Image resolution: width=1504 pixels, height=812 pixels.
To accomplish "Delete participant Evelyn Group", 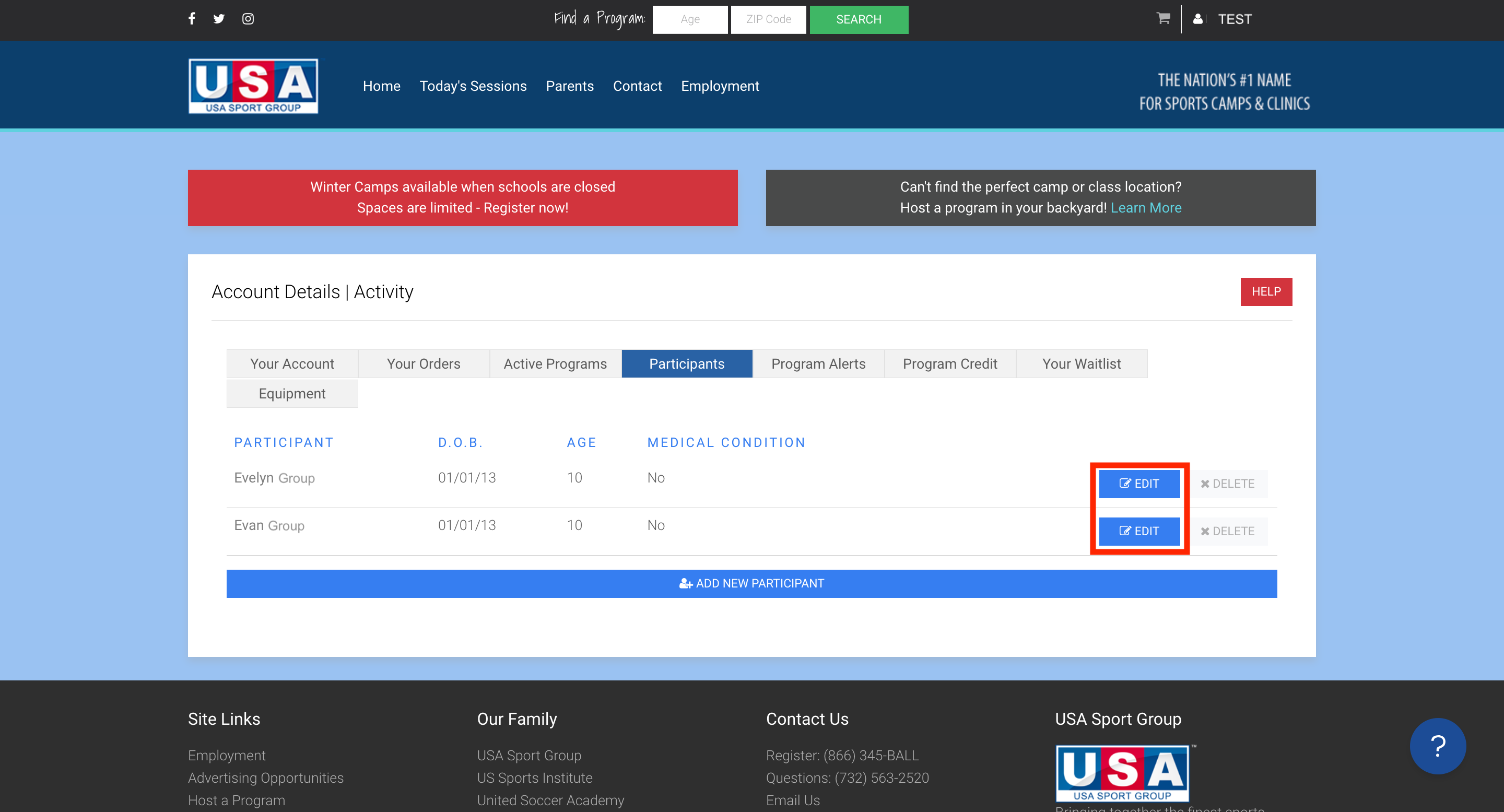I will 1228,484.
